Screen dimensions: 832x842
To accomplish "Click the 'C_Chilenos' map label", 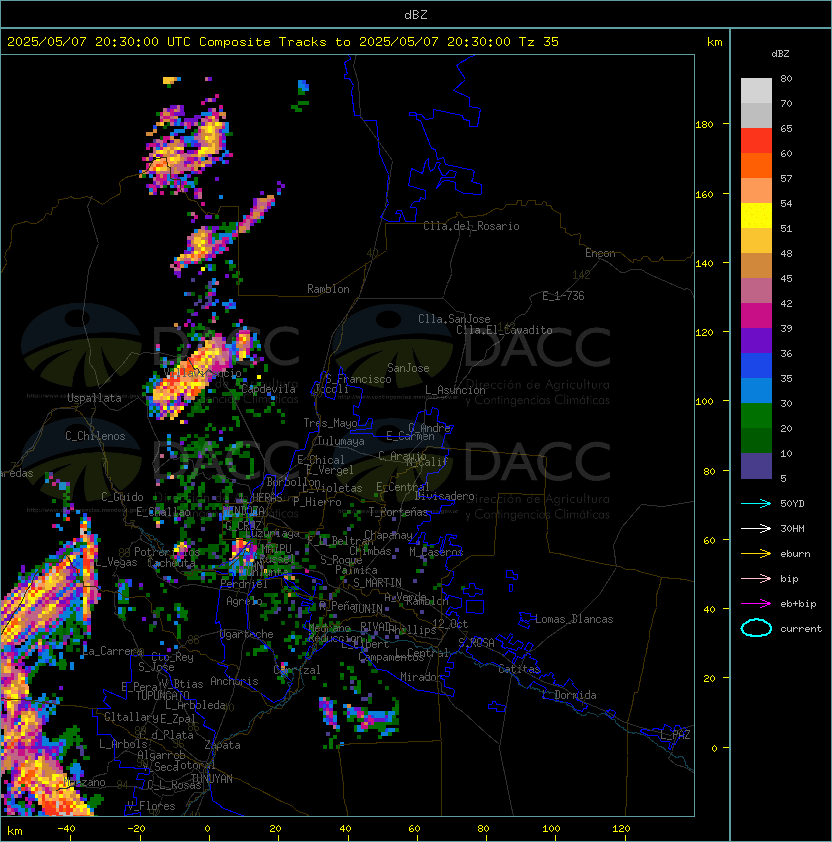I will (95, 436).
